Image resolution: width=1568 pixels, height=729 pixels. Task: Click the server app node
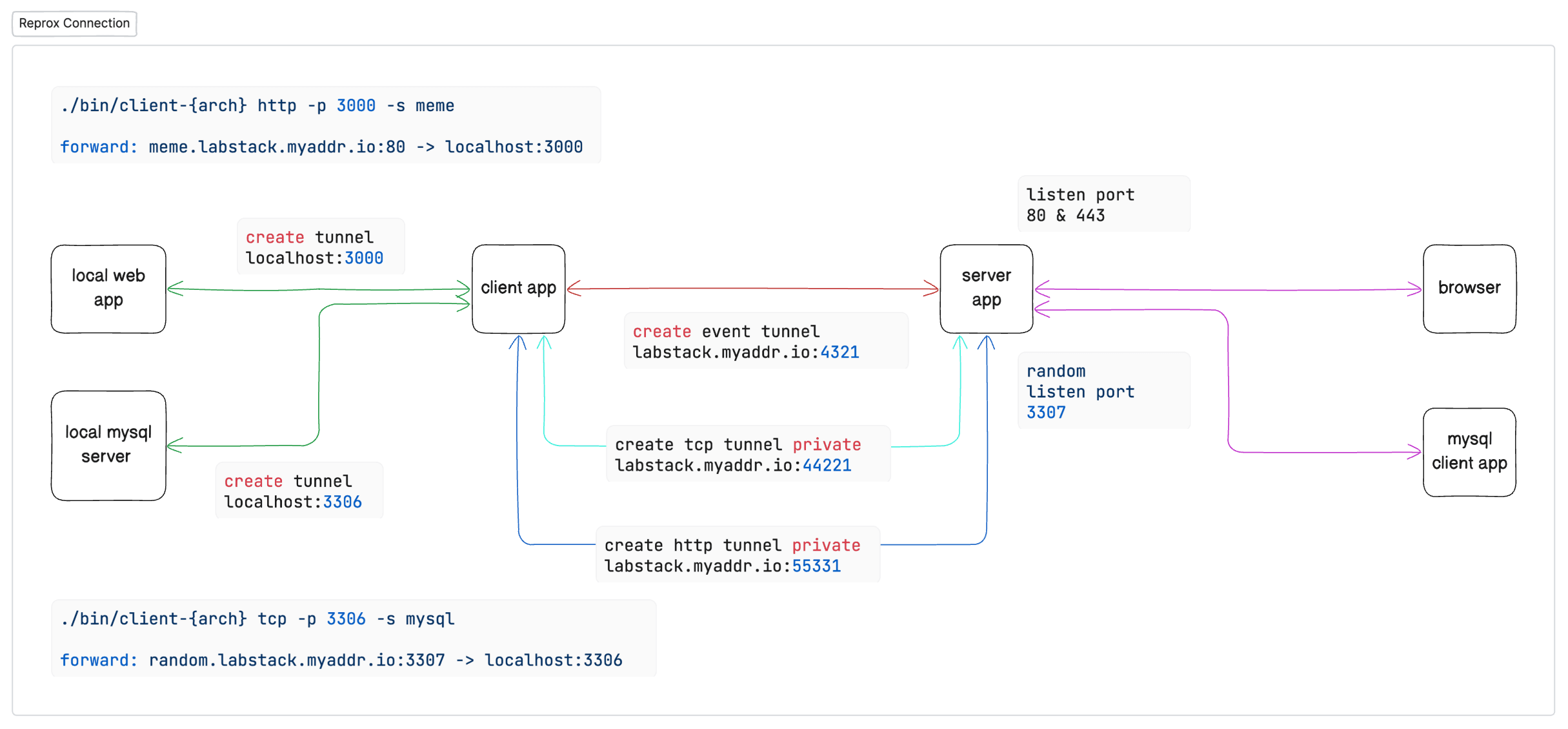[x=986, y=289]
